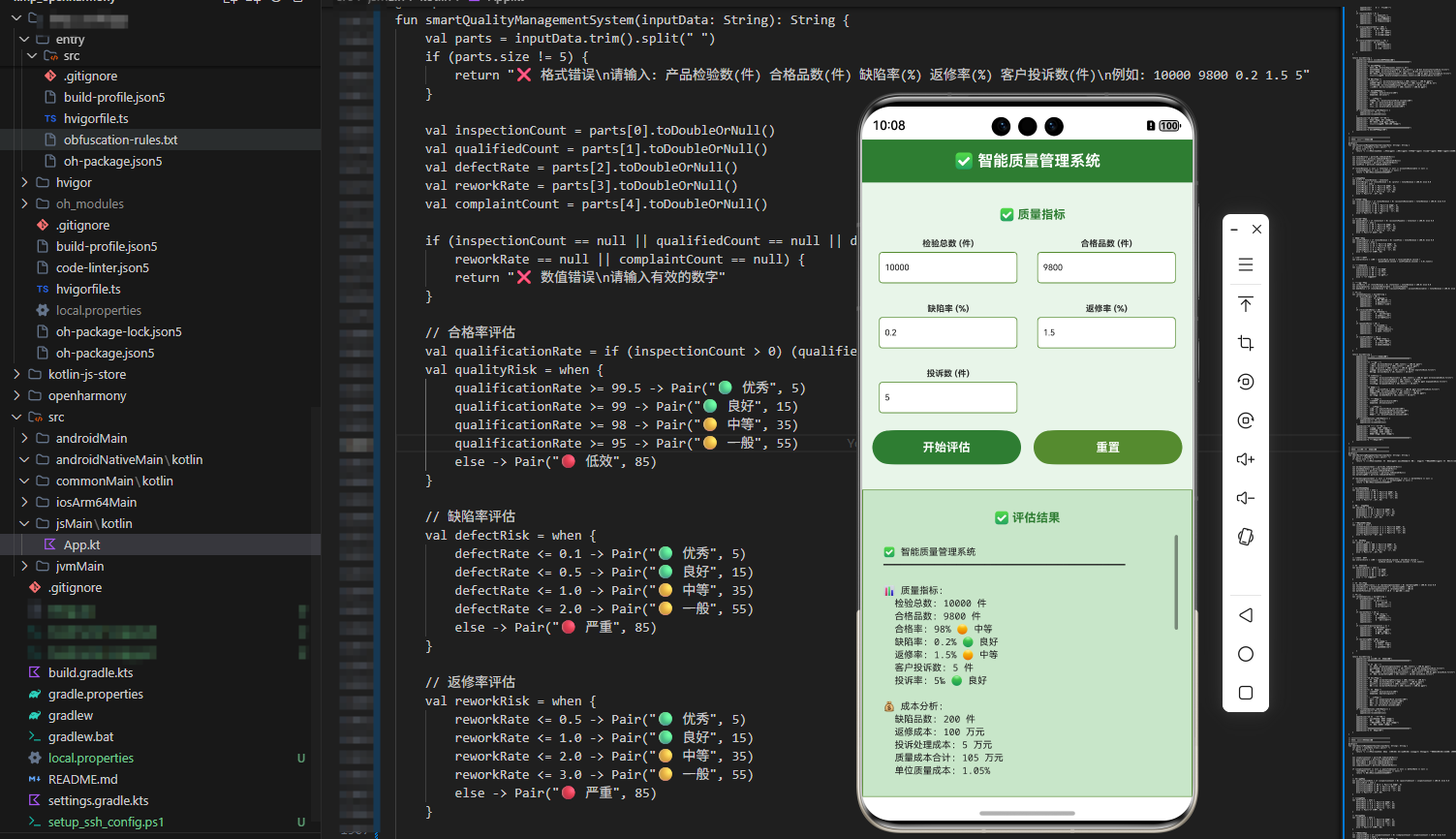The width and height of the screenshot is (1456, 839).
Task: Minimize the emulator toolbar panel
Action: pos(1234,230)
